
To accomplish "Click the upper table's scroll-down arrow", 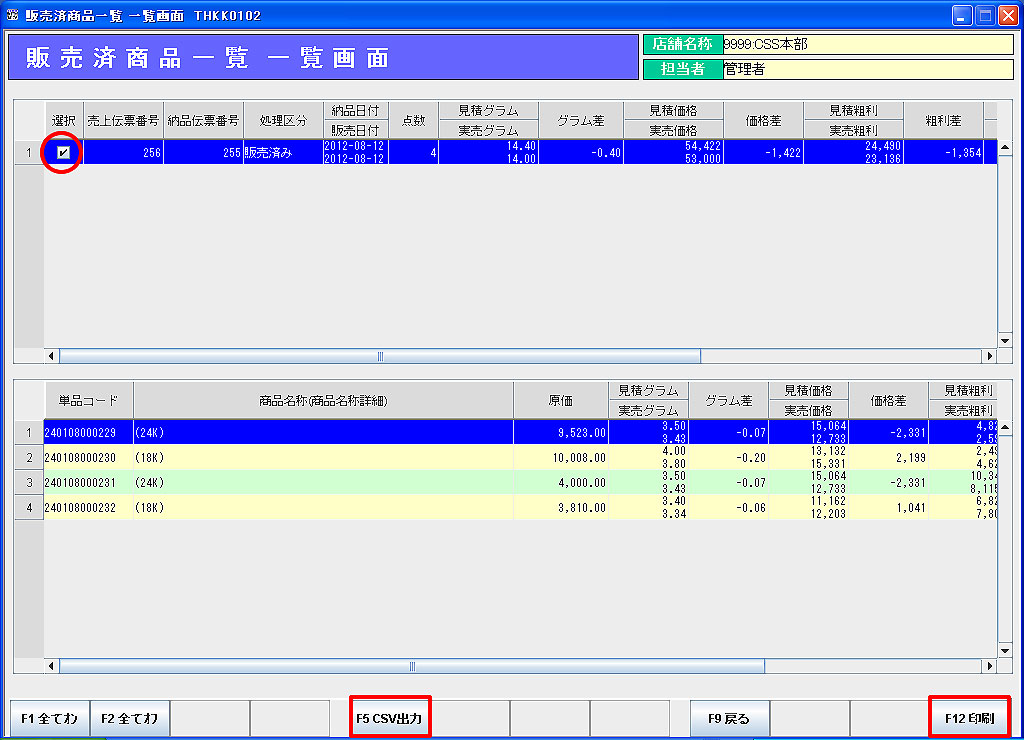I will click(1005, 341).
